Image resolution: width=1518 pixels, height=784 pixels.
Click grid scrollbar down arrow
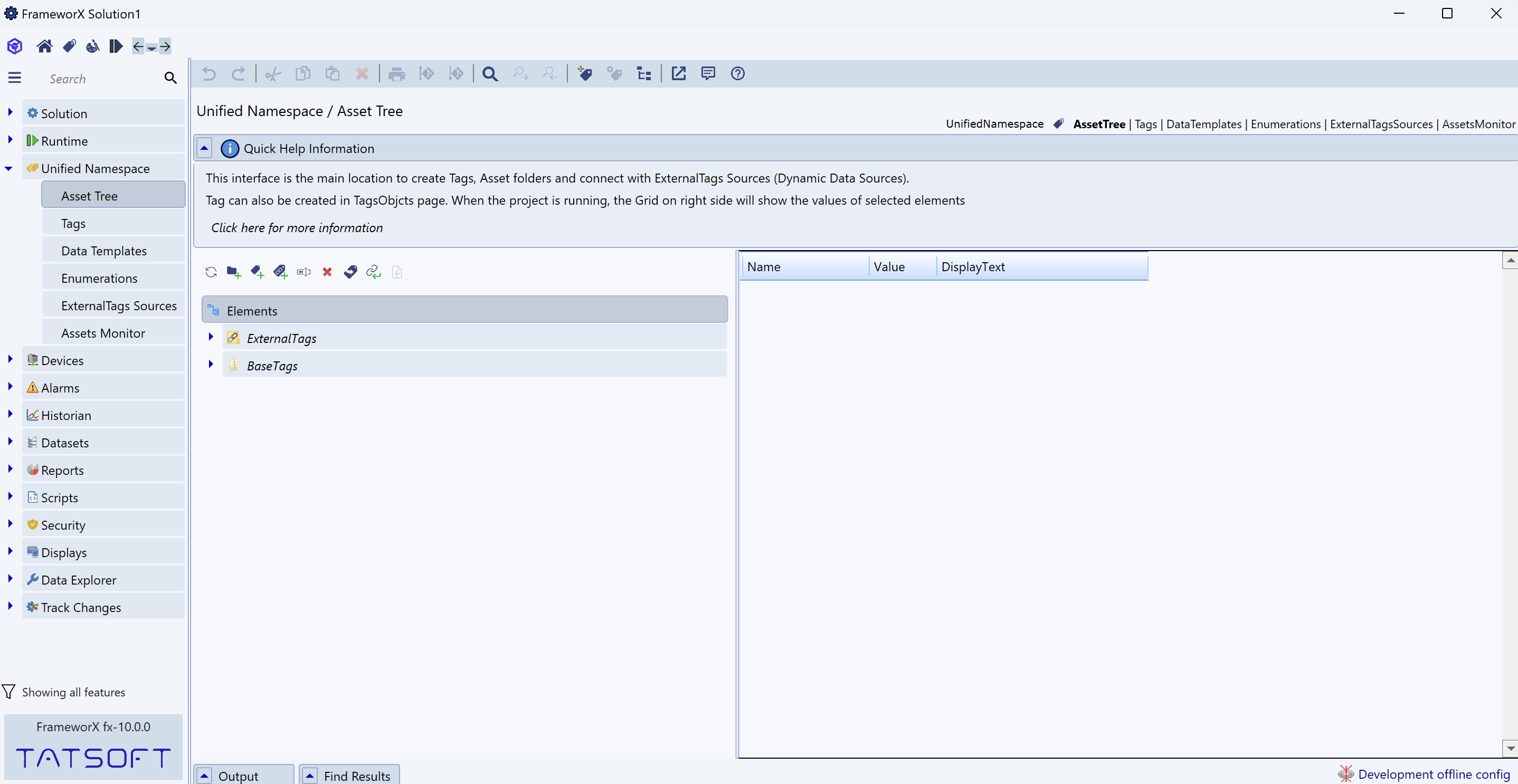click(1510, 748)
